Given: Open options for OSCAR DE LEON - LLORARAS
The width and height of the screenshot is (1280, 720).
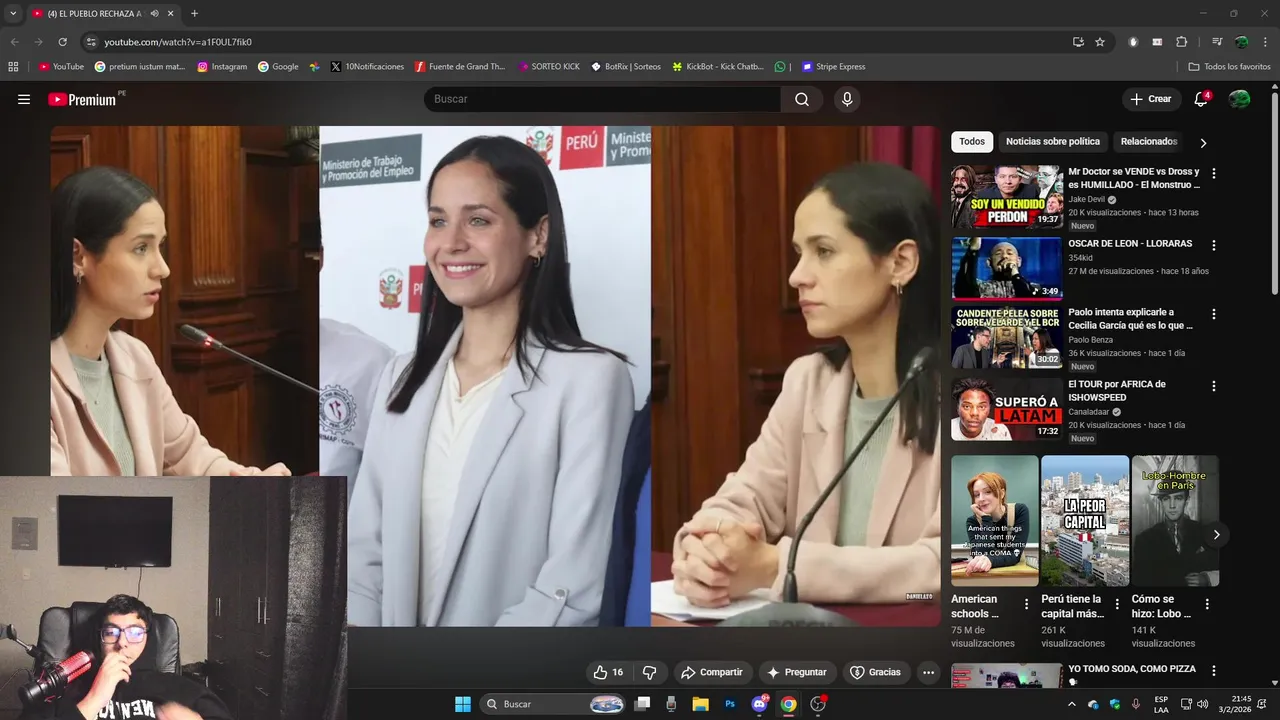Looking at the screenshot, I should [1214, 245].
